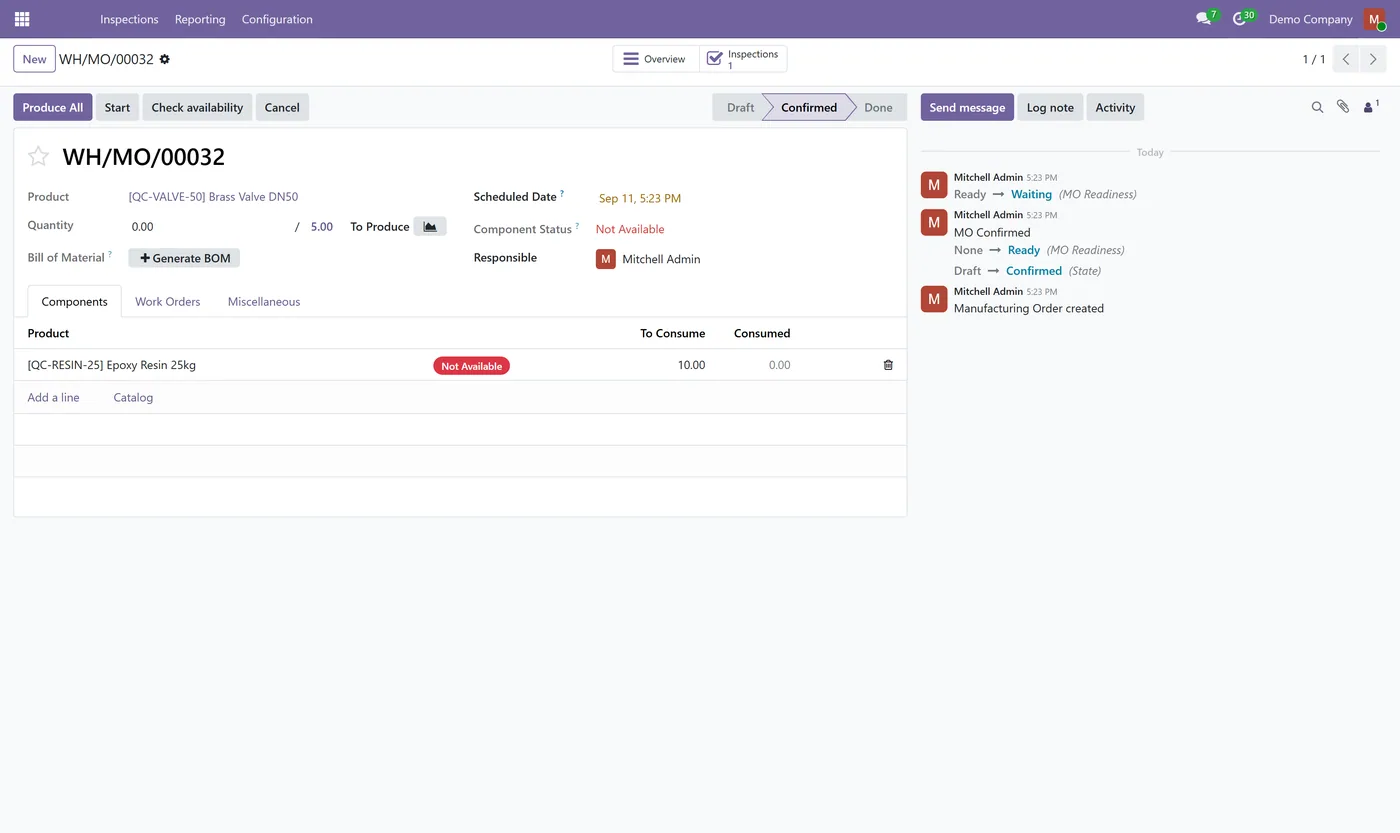Edit the produced quantity field showing 0.00
The image size is (1400, 833).
tap(208, 227)
